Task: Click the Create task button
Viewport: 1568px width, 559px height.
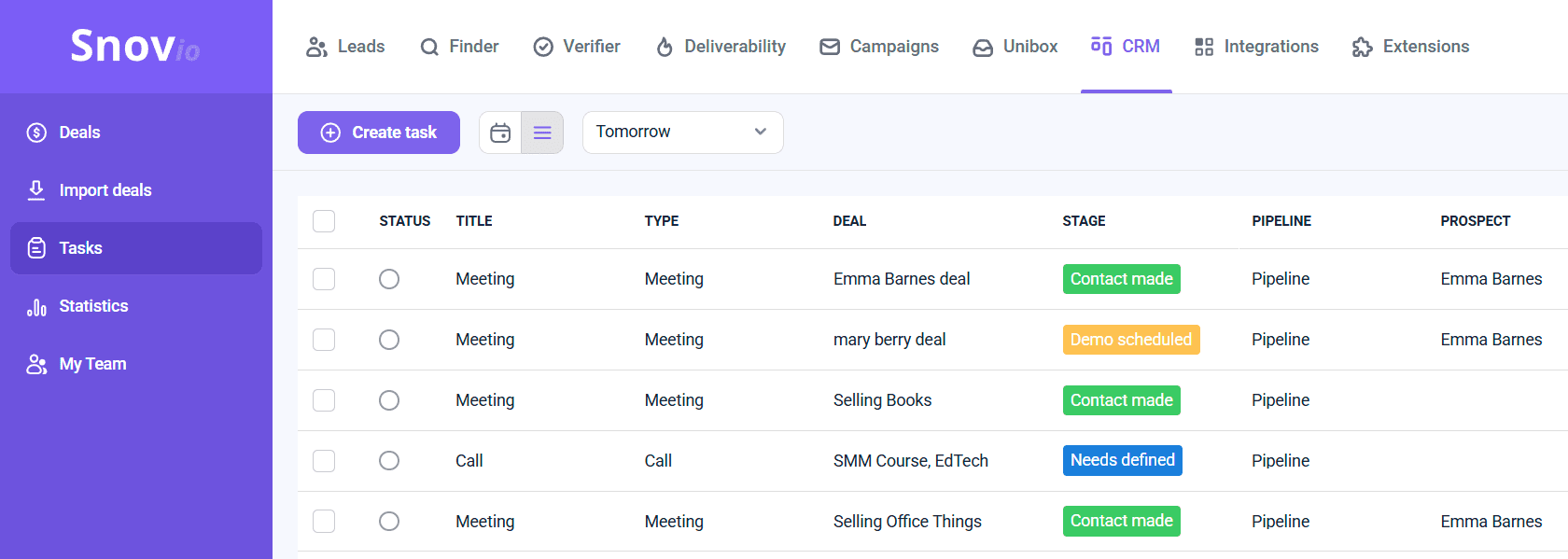Action: [x=379, y=133]
